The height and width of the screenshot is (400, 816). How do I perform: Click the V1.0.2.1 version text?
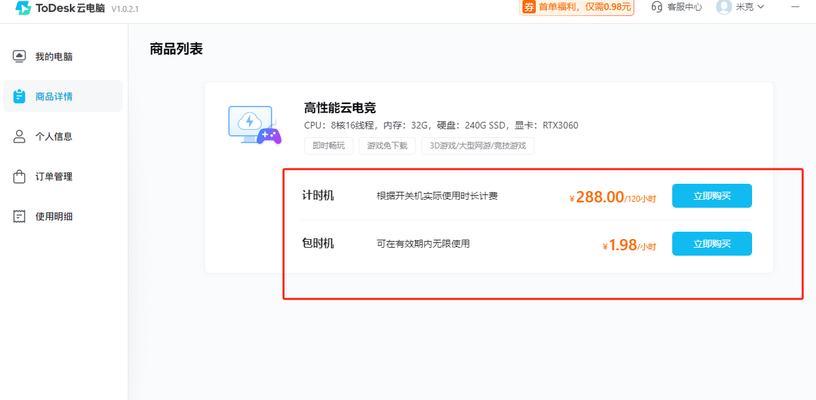coord(125,9)
